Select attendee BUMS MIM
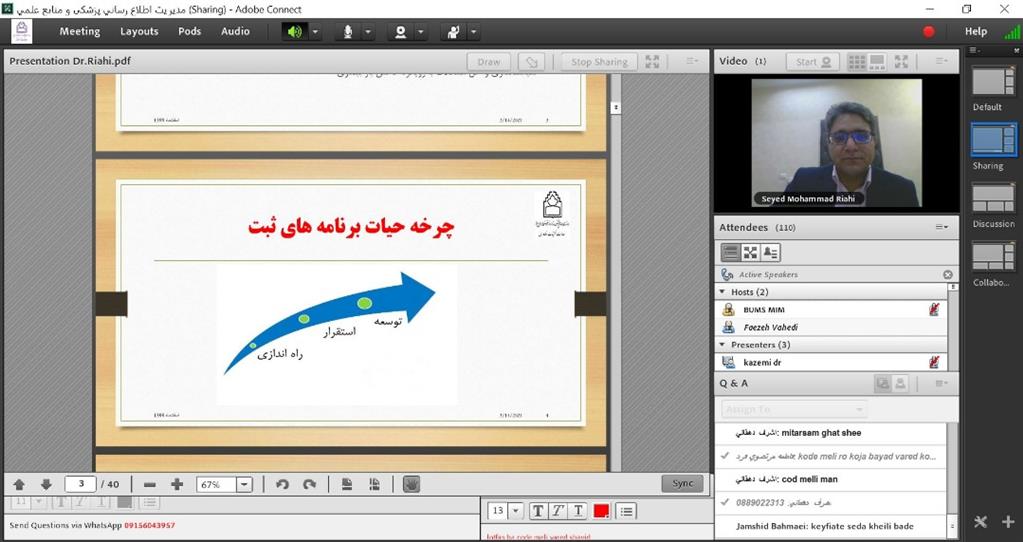Viewport: 1023px width, 542px height. tap(832, 310)
